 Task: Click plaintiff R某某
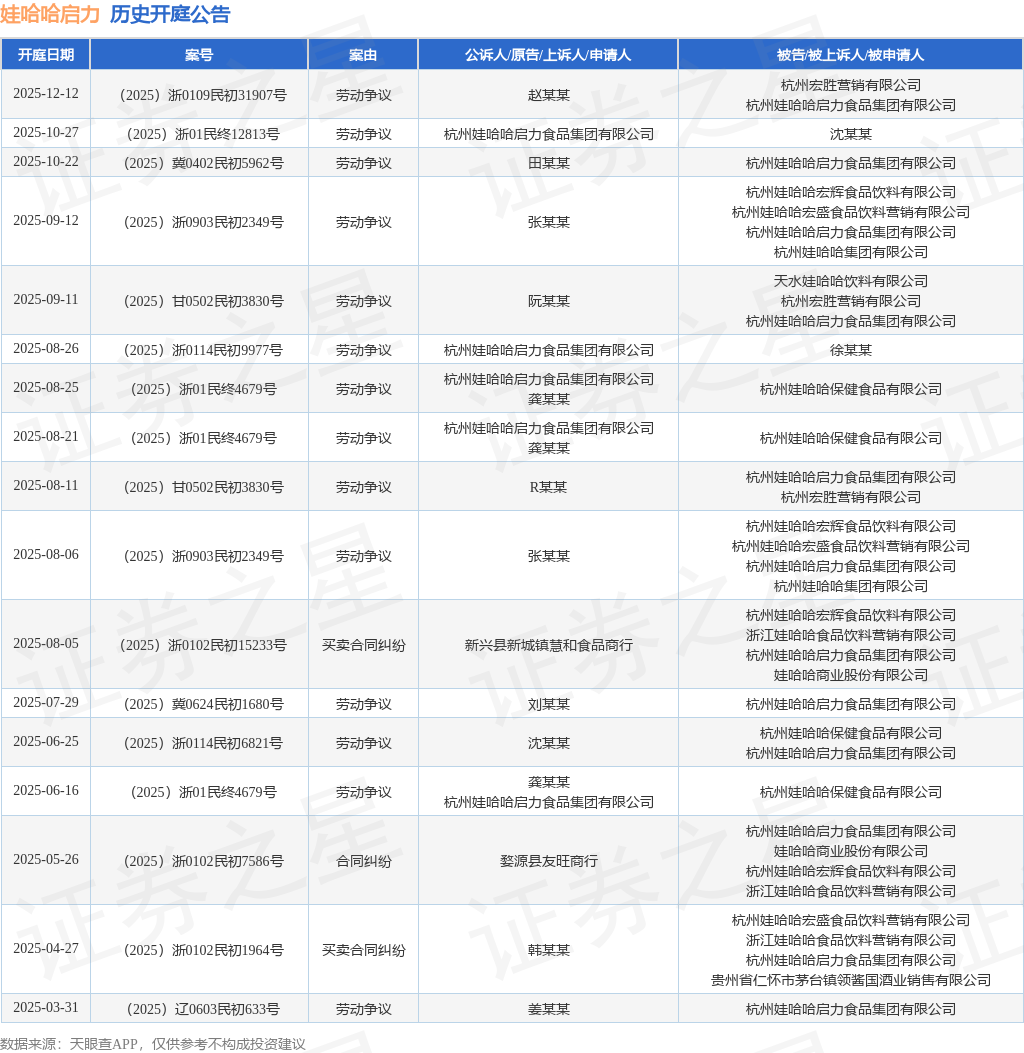coord(549,488)
